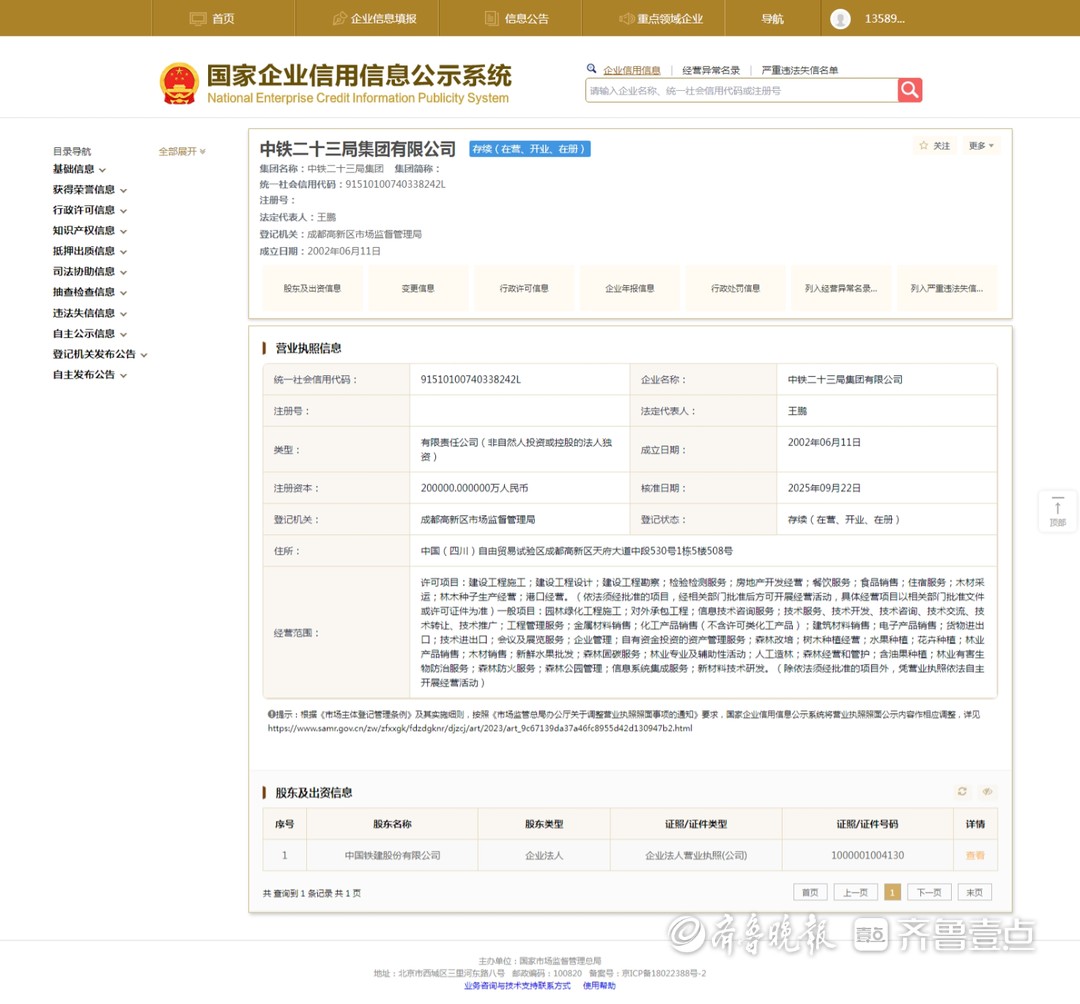Screen dimensions: 1080x1004
Task: Open the samr.gov.cn notice URL
Action: (480, 729)
